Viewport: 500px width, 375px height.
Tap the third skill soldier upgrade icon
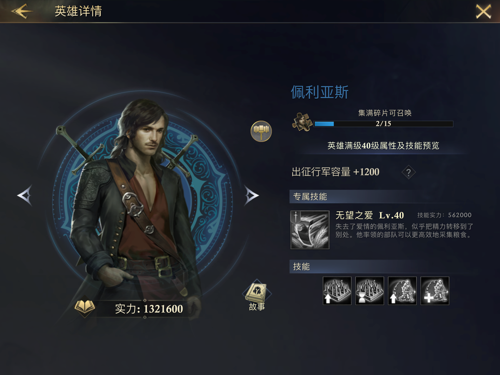[x=402, y=290]
